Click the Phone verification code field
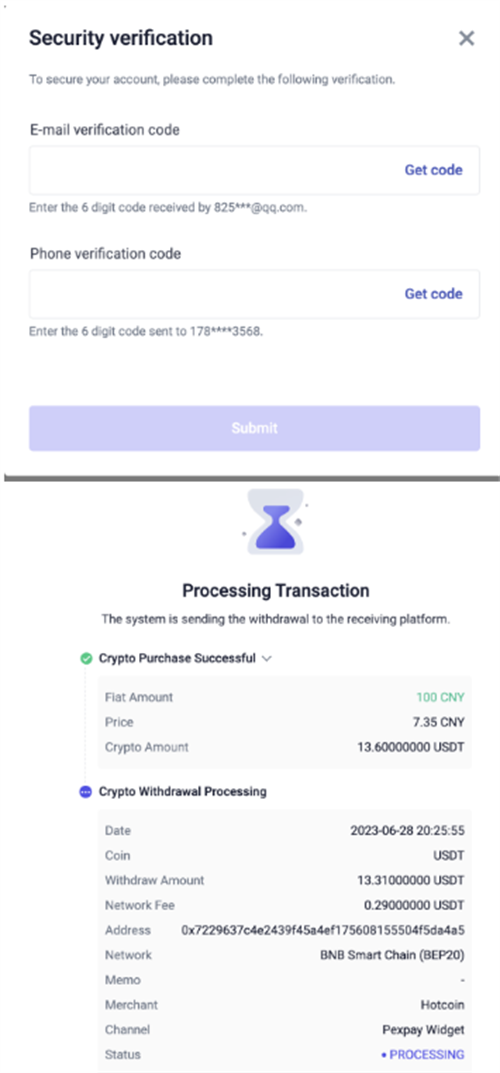The image size is (500, 1073). tap(254, 294)
